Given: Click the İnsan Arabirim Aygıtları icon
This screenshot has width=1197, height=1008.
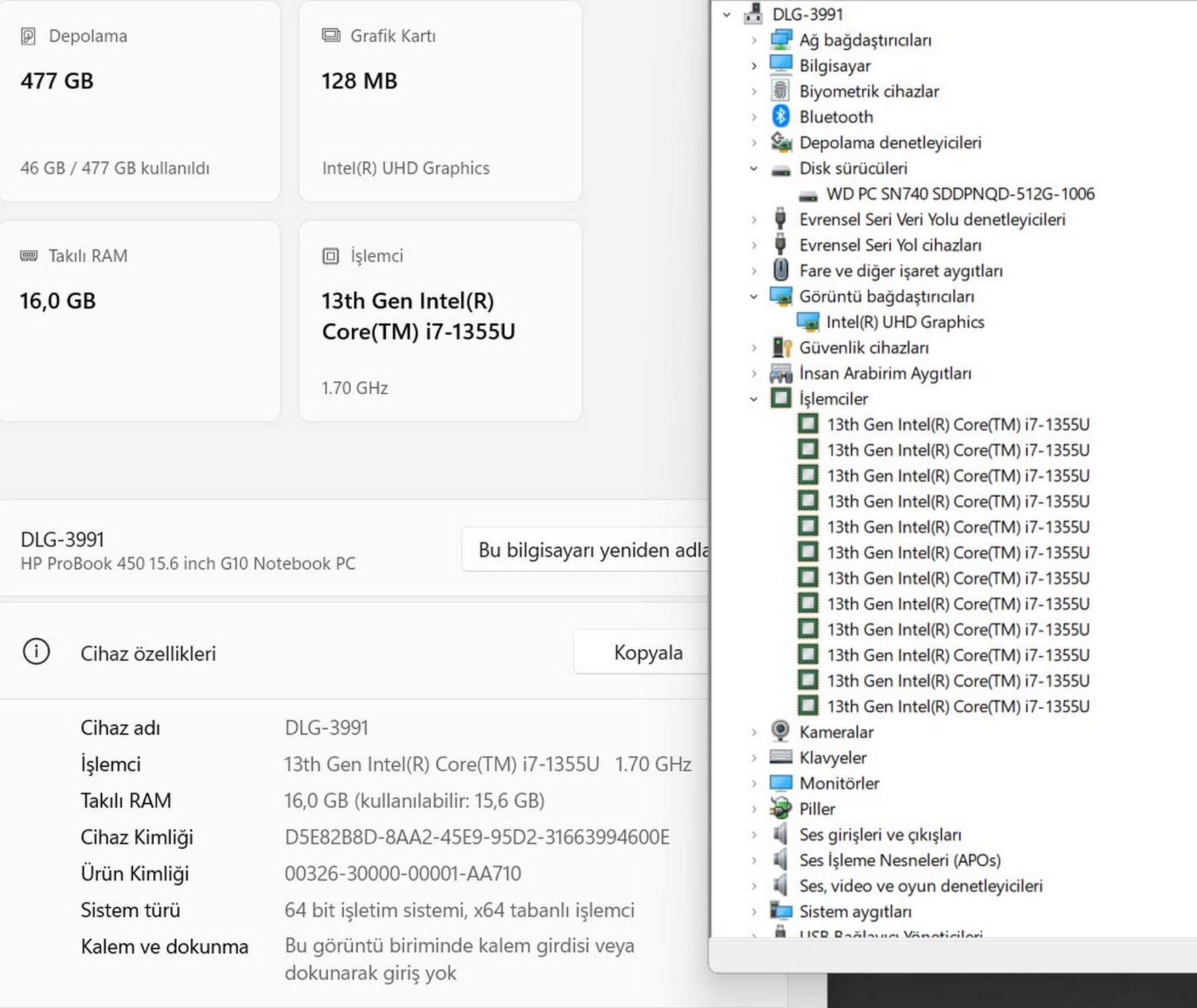Looking at the screenshot, I should (x=780, y=373).
